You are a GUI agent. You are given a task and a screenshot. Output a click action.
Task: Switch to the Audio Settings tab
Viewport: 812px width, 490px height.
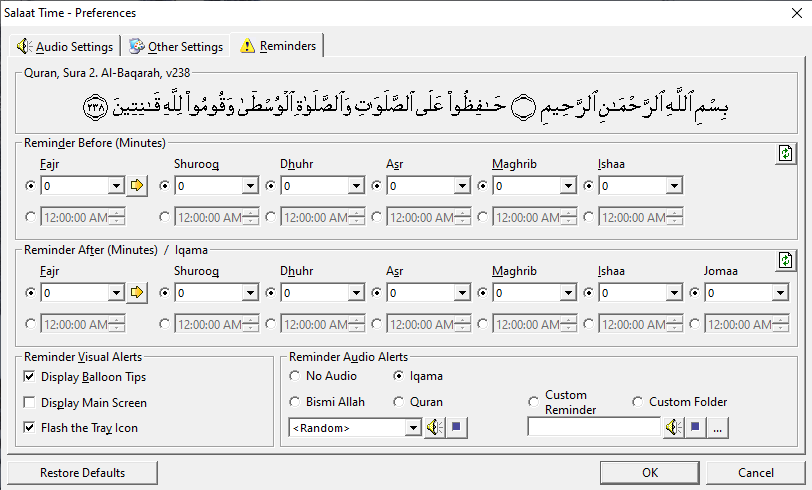67,46
